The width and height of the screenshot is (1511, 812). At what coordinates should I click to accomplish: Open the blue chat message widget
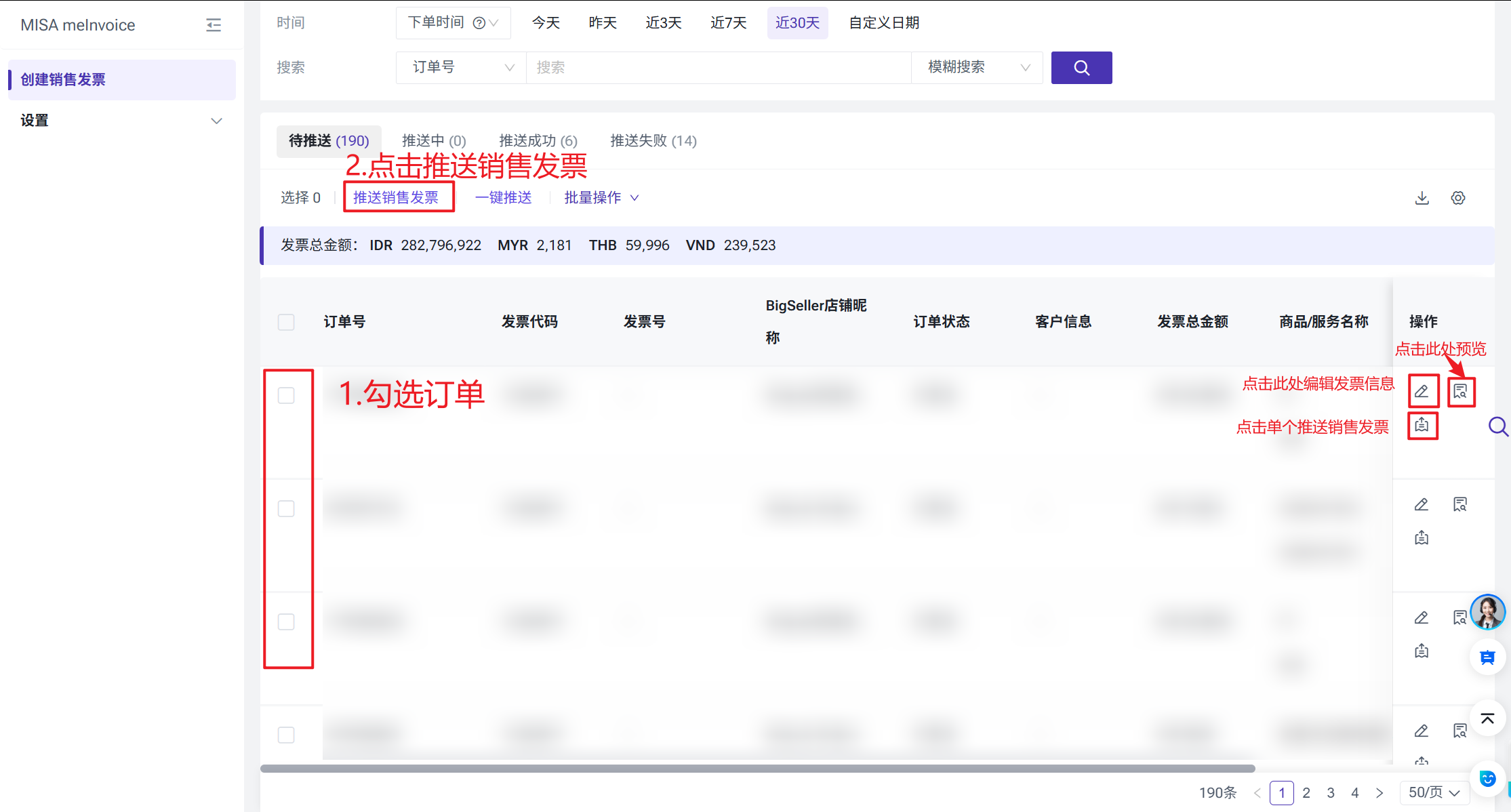pyautogui.click(x=1487, y=657)
